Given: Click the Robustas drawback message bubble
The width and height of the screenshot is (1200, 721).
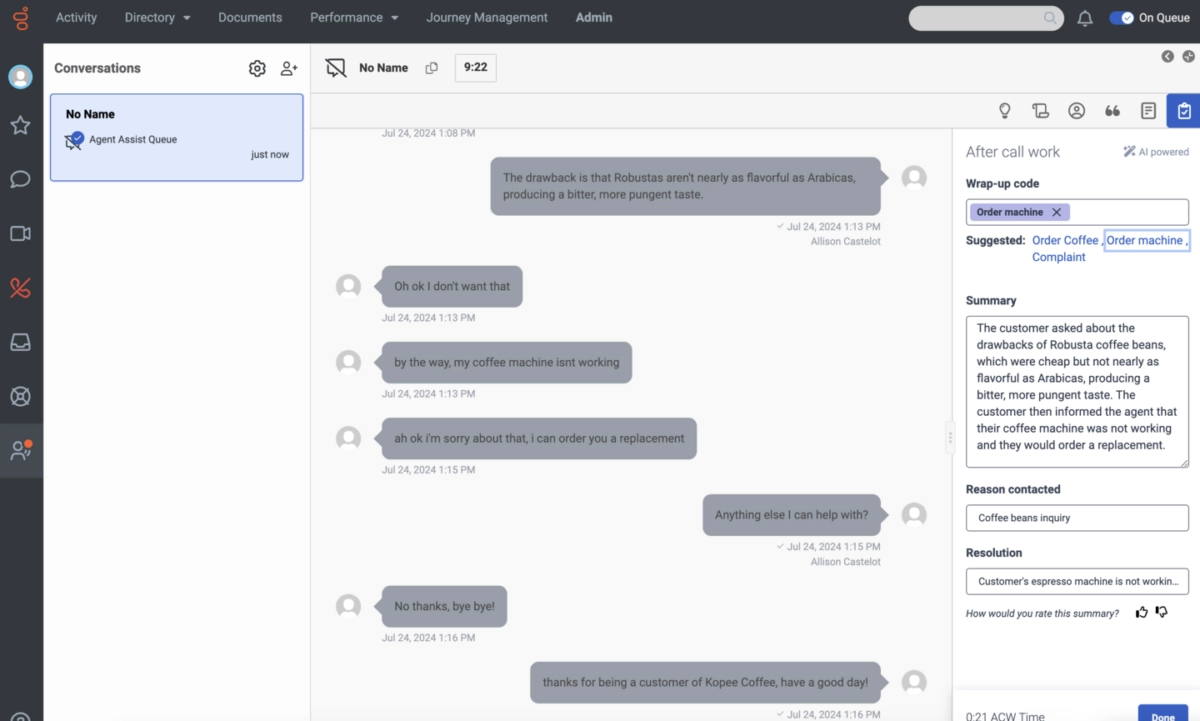Looking at the screenshot, I should pyautogui.click(x=685, y=186).
